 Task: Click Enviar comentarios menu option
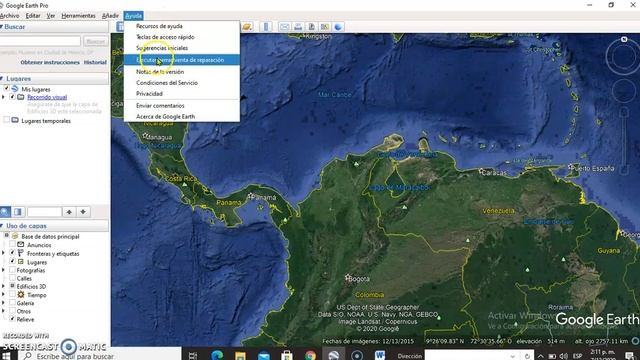[182, 105]
